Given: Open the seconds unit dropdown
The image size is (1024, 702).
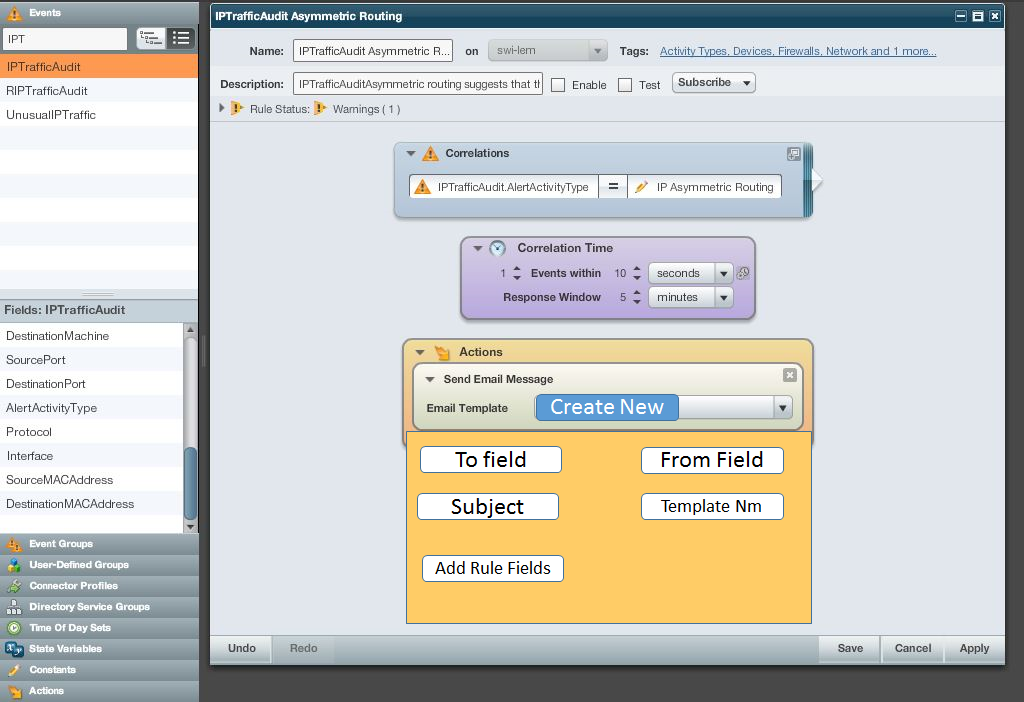Looking at the screenshot, I should [x=724, y=273].
